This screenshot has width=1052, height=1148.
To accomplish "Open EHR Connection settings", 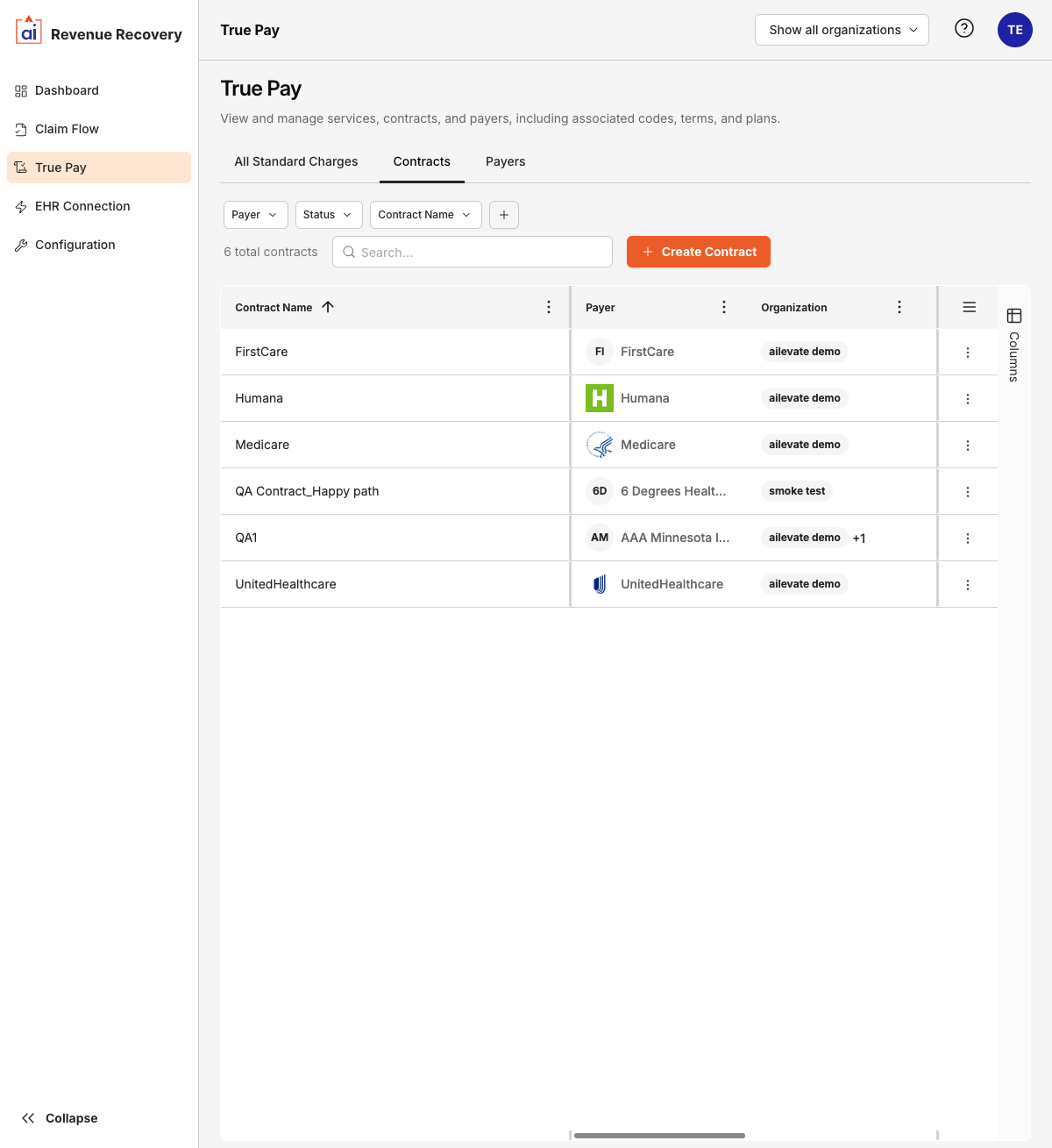I will (x=81, y=206).
